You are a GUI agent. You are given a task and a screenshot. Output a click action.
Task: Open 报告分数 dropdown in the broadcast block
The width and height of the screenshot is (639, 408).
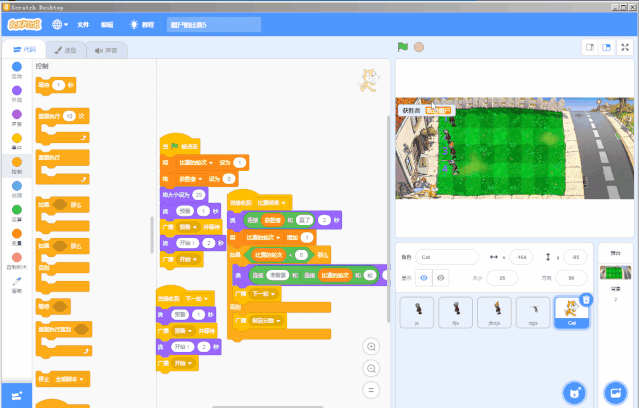[267, 321]
